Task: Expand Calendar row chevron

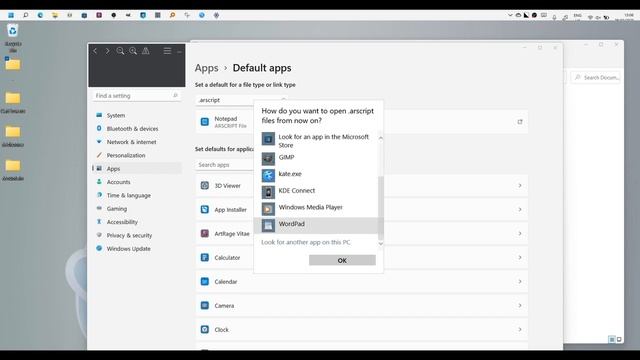Action: (x=520, y=282)
